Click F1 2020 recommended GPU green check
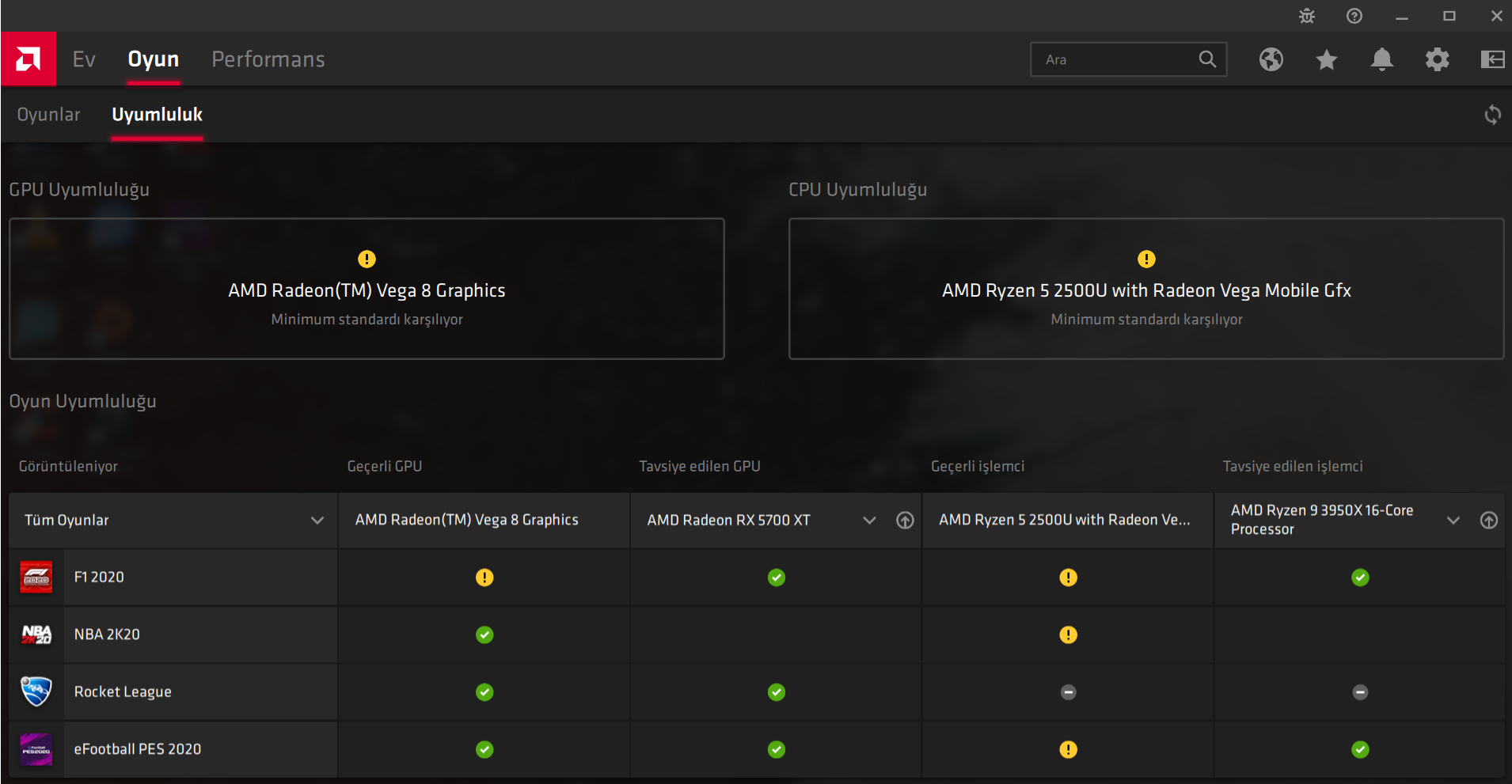The width and height of the screenshot is (1512, 784). coord(777,578)
